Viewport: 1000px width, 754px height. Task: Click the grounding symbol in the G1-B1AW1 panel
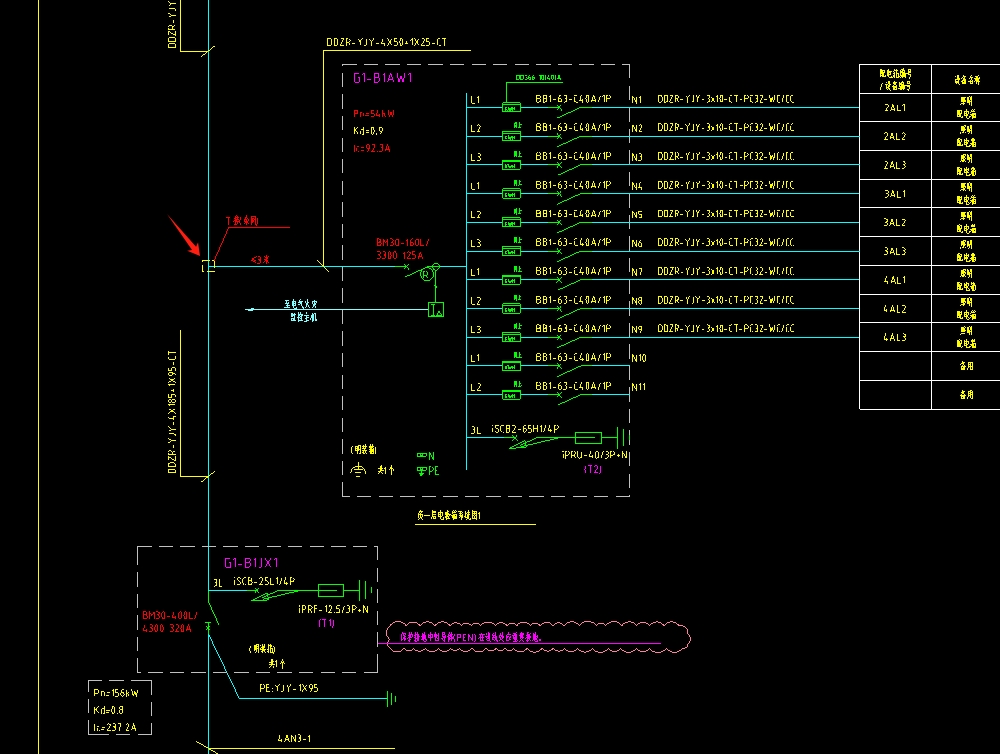(x=358, y=470)
